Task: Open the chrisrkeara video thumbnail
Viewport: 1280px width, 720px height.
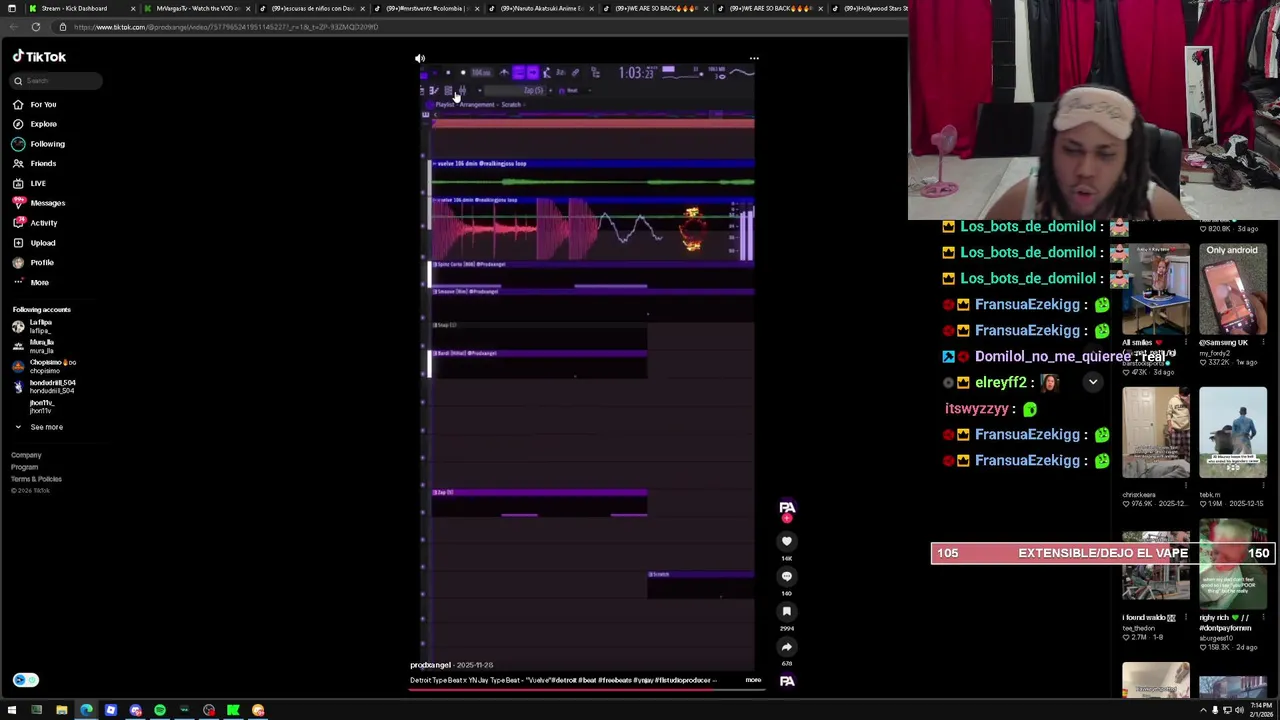Action: [1156, 433]
